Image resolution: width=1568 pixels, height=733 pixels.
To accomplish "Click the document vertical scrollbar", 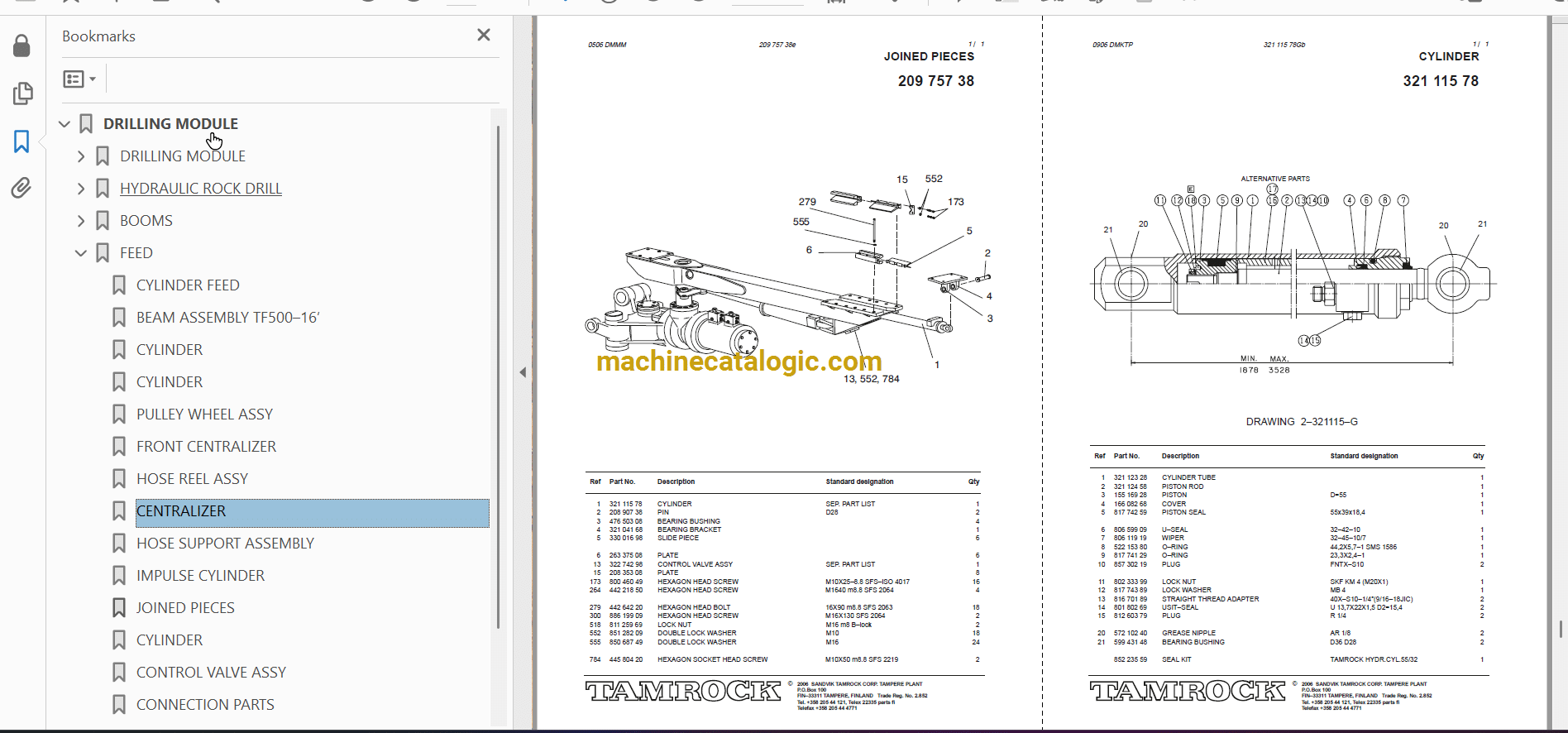I will [1560, 629].
